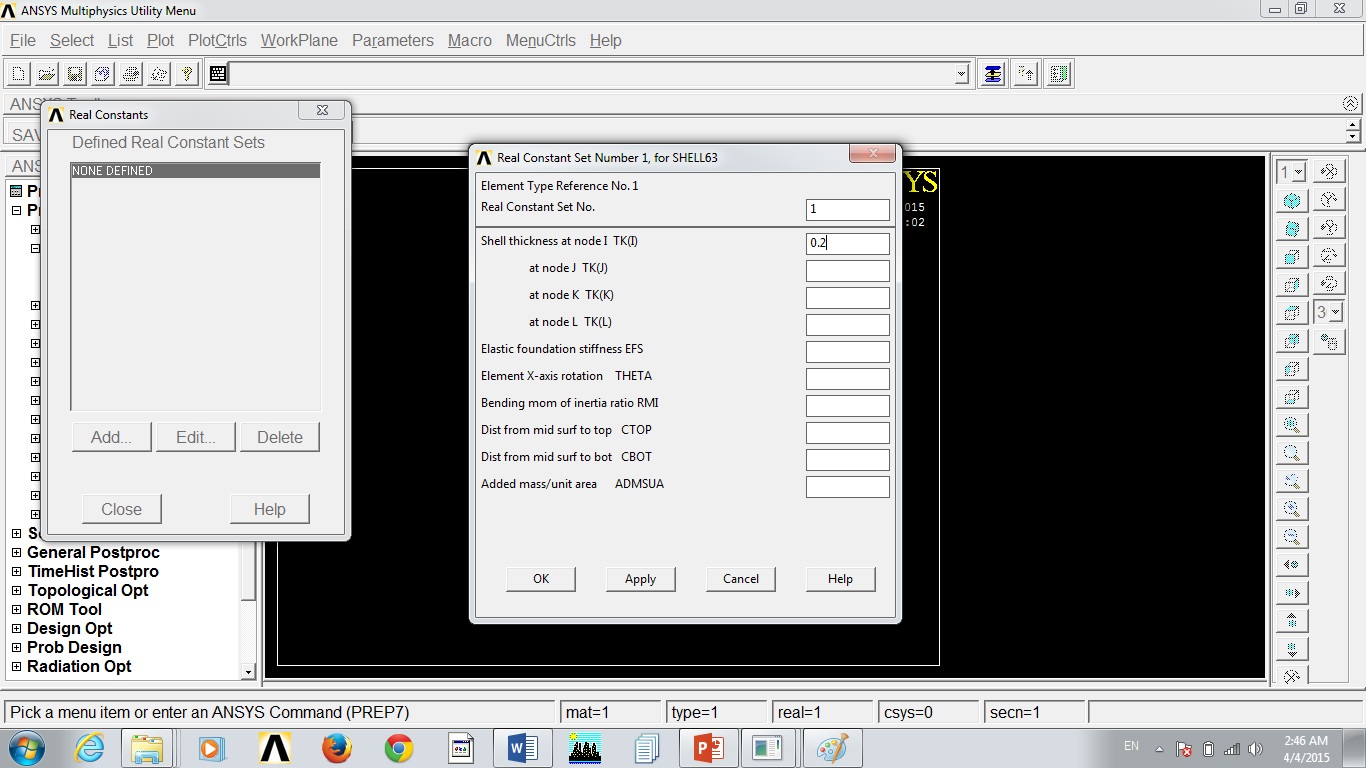This screenshot has width=1366, height=768.
Task: Open the File menu
Action: pos(23,41)
